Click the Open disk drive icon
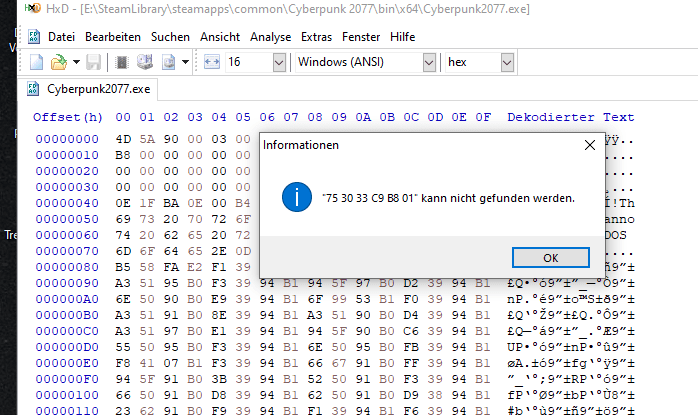 pyautogui.click(x=145, y=62)
